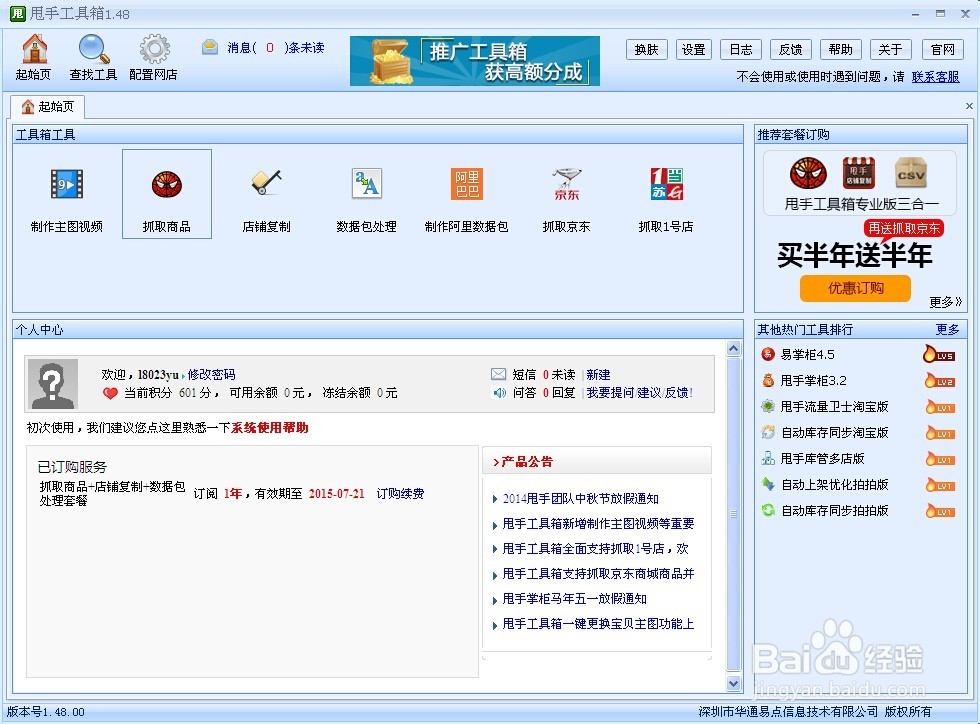Viewport: 980px width, 724px height.
Task: Launch the 抓取1号店 tool
Action: pos(666,193)
